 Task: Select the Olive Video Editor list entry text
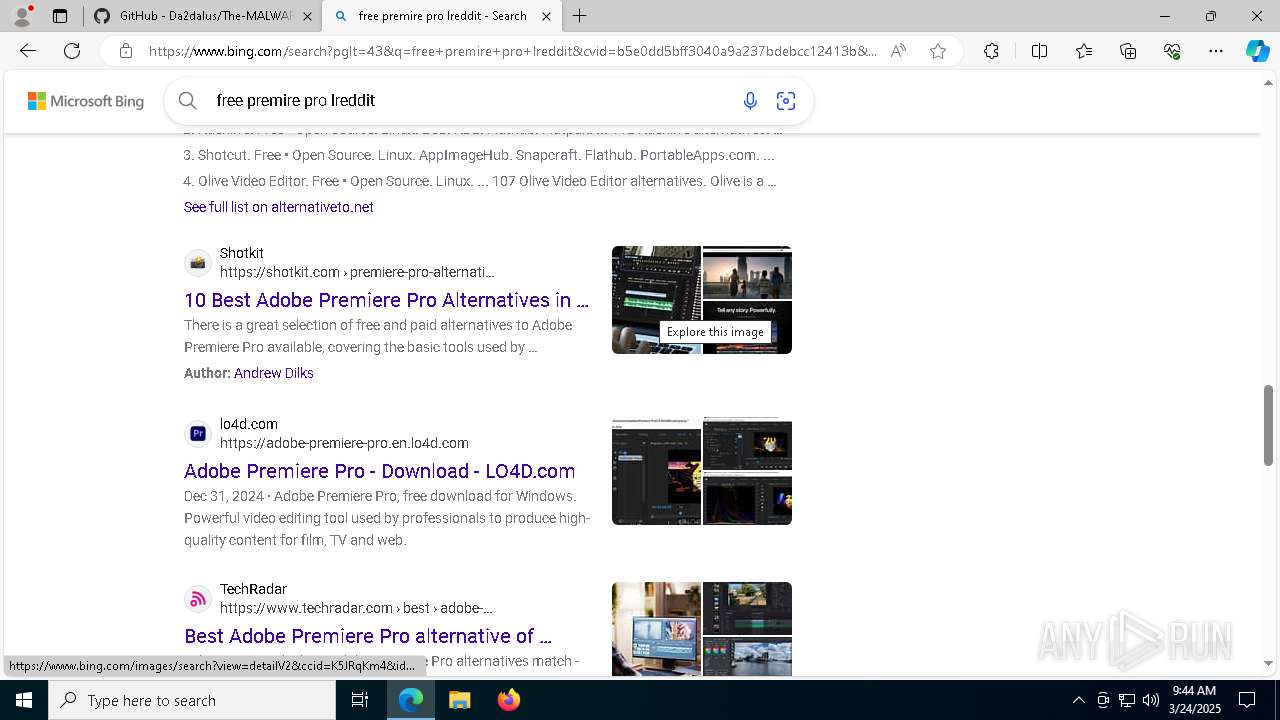(x=480, y=181)
